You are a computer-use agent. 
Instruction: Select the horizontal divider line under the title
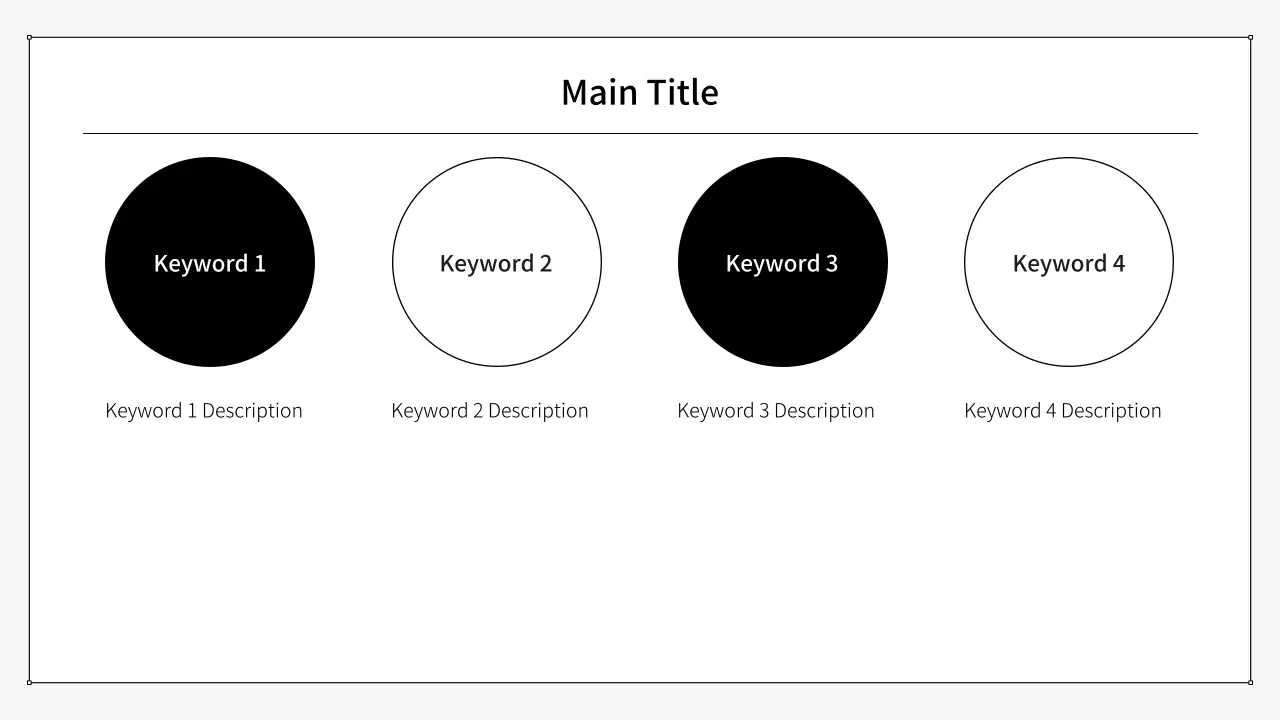coord(640,133)
